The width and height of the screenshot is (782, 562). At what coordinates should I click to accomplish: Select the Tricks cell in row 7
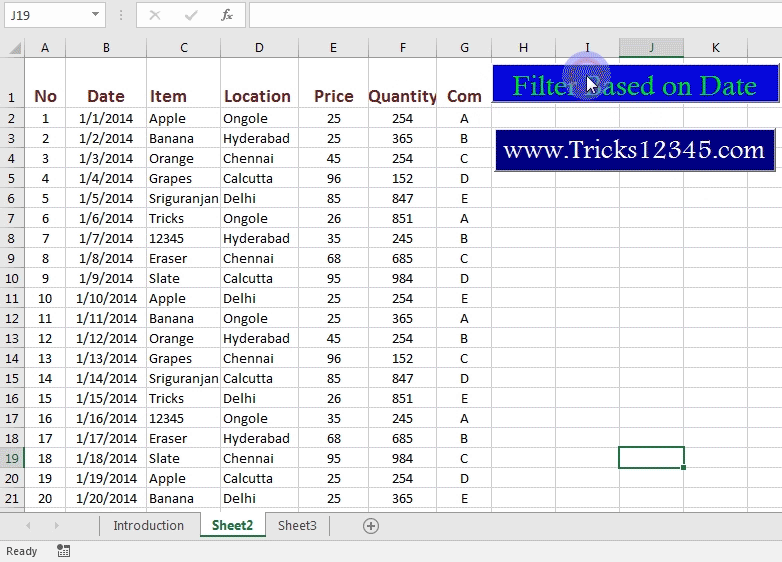pyautogui.click(x=184, y=218)
